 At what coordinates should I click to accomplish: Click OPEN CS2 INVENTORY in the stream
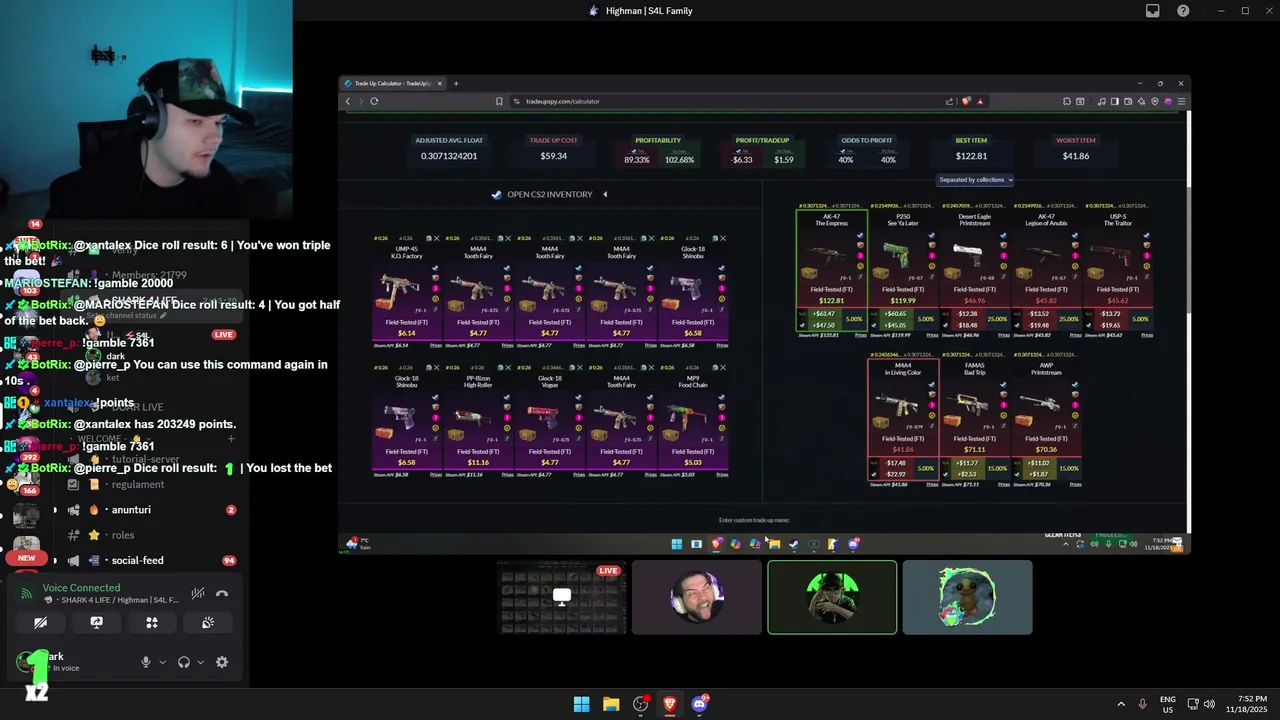[x=550, y=194]
